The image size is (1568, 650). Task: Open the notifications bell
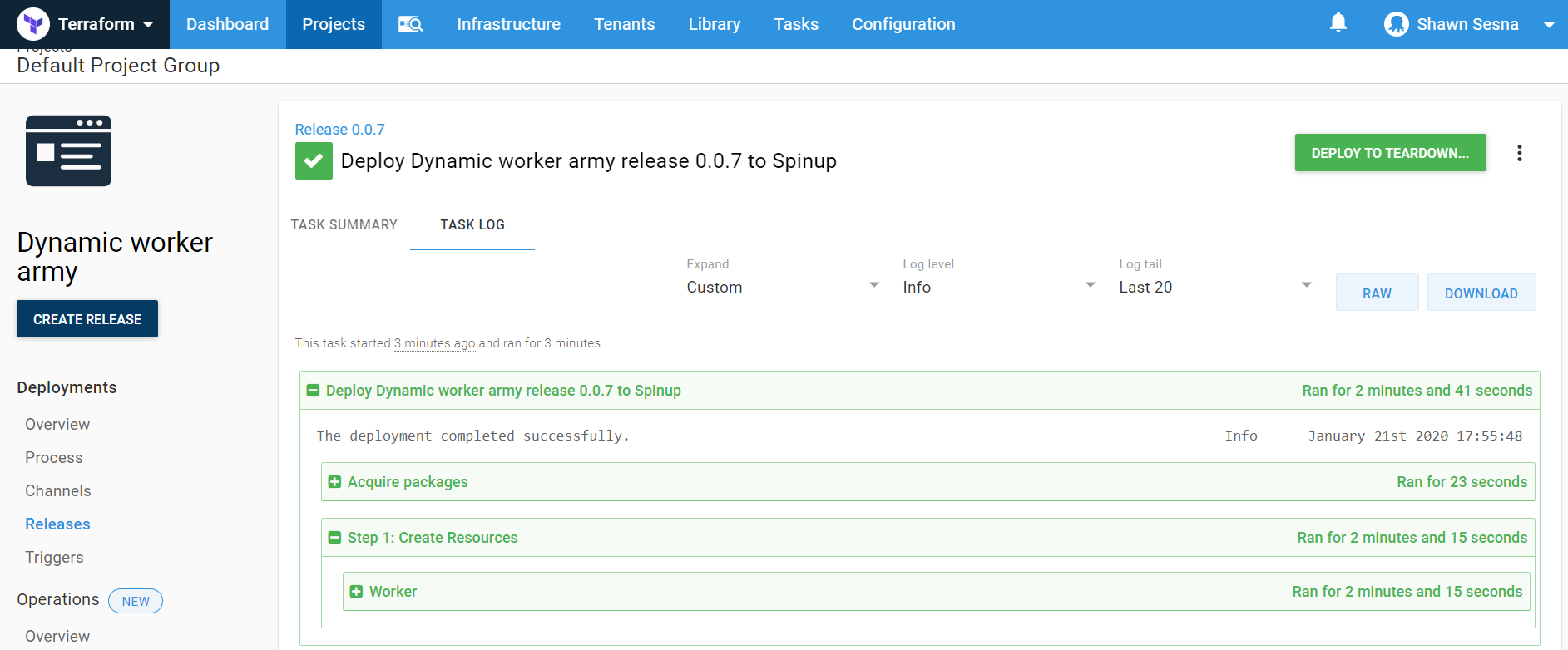[x=1338, y=22]
